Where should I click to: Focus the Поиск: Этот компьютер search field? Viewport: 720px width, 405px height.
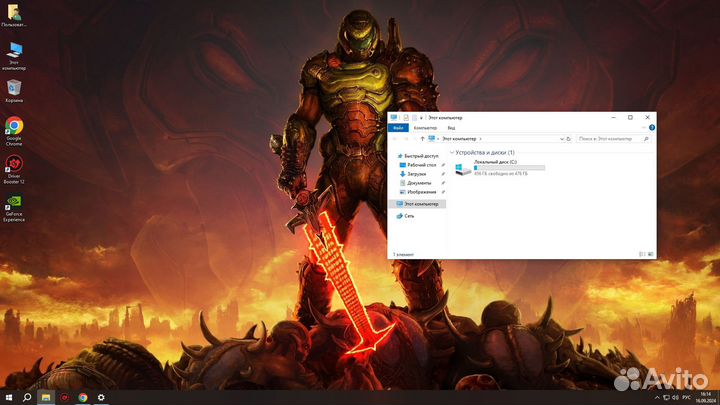[613, 139]
